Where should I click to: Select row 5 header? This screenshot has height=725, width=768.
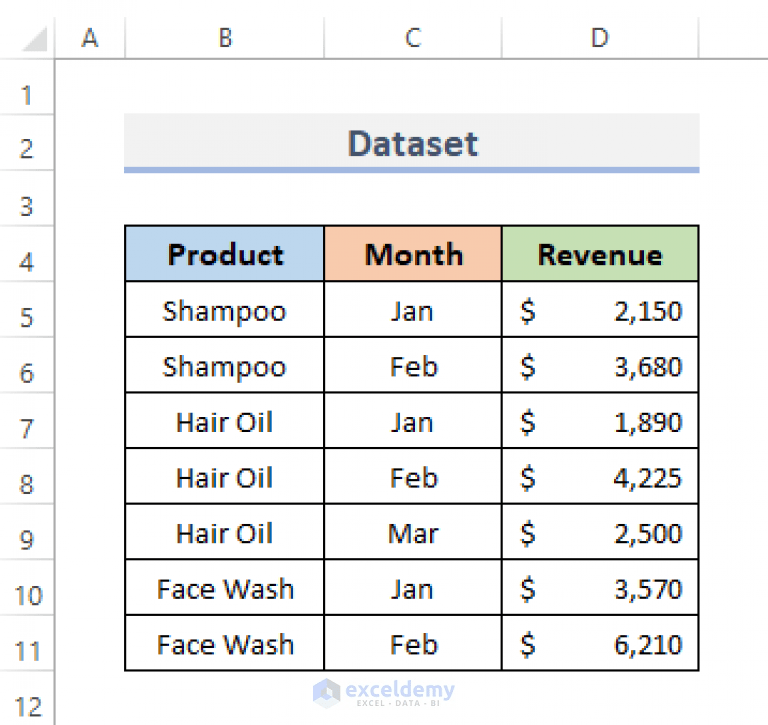coord(26,310)
